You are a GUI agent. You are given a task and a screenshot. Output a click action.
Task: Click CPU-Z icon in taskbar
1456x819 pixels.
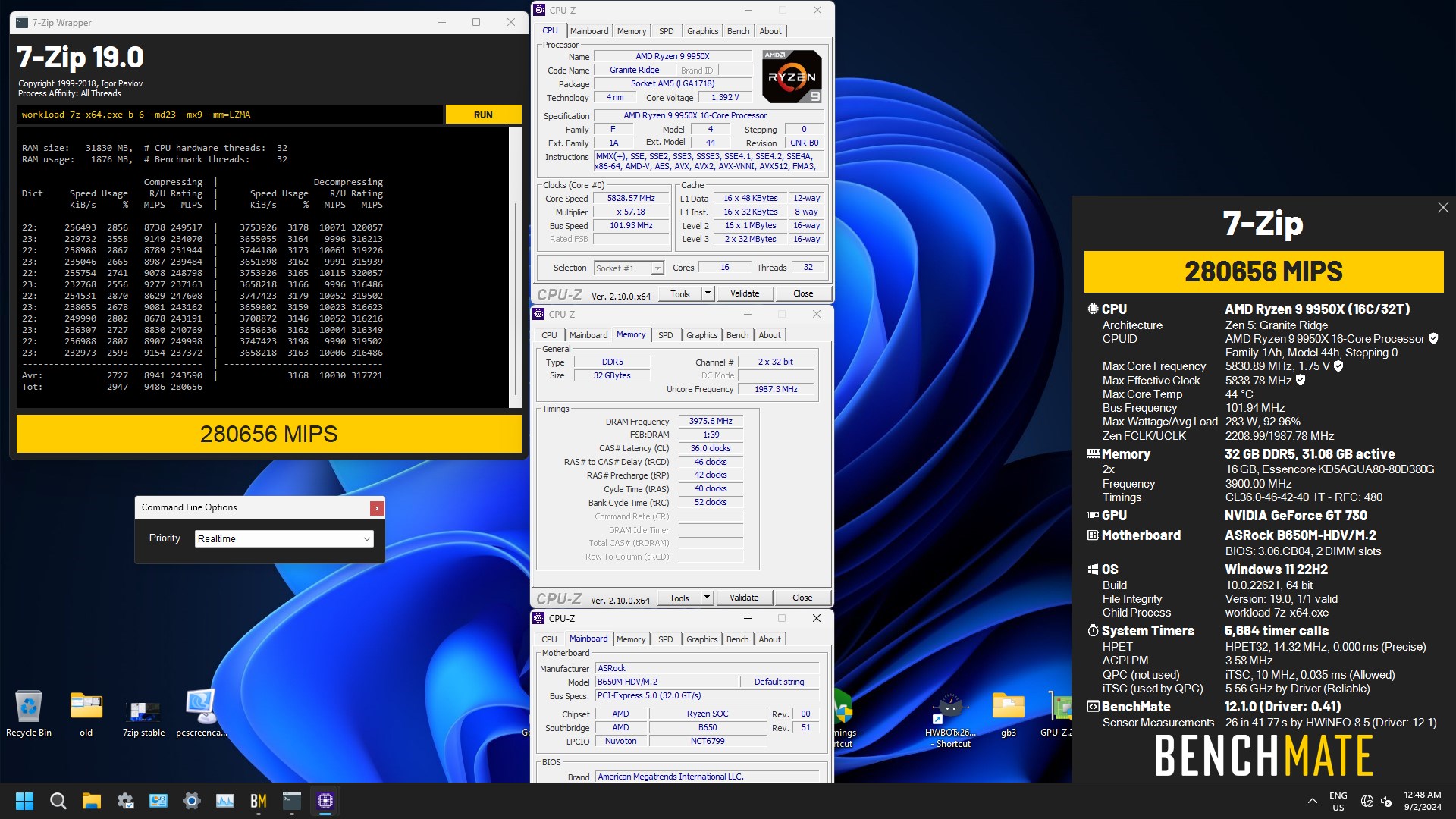[x=325, y=801]
